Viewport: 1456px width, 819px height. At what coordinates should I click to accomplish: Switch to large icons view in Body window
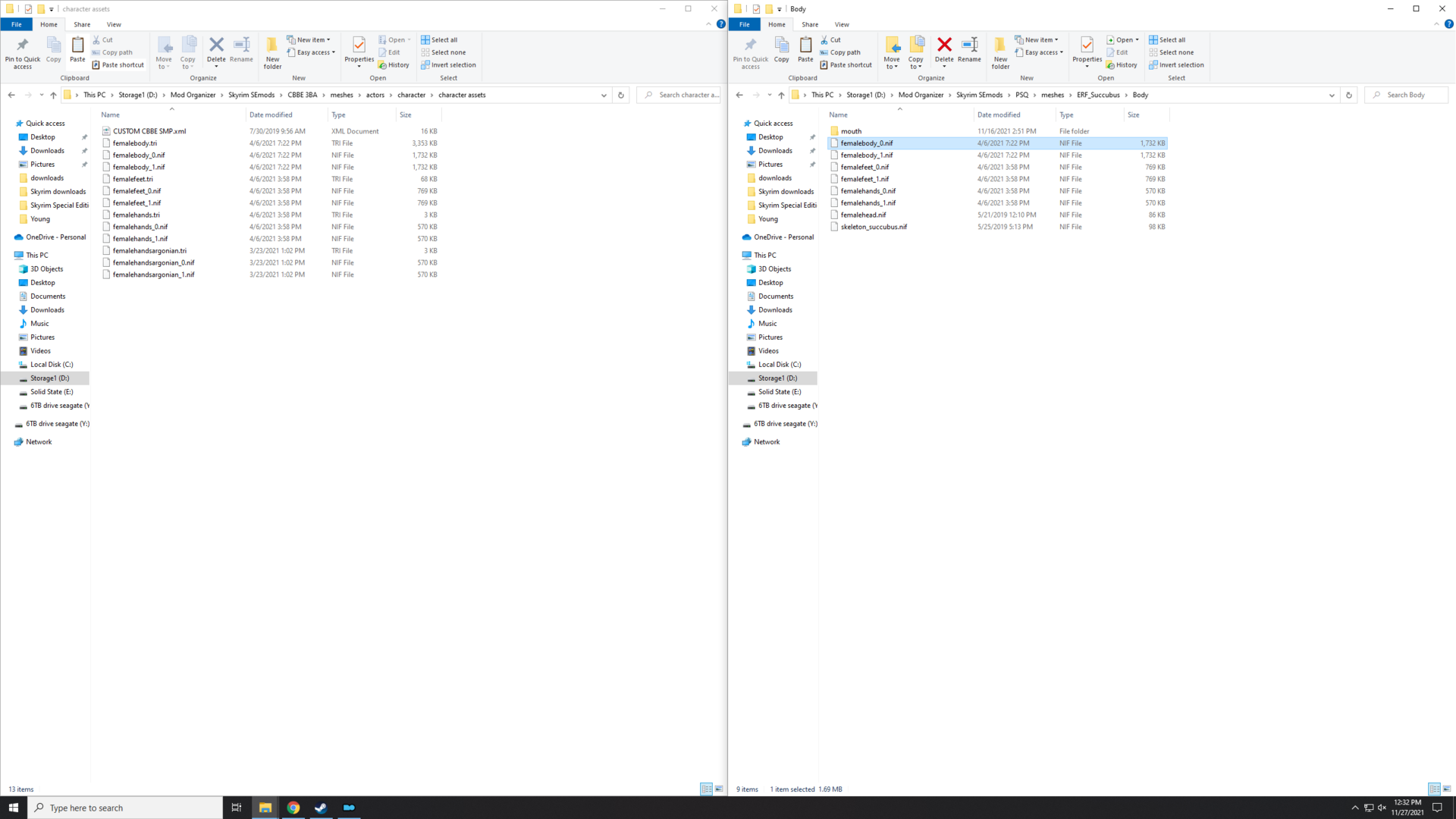1447,789
